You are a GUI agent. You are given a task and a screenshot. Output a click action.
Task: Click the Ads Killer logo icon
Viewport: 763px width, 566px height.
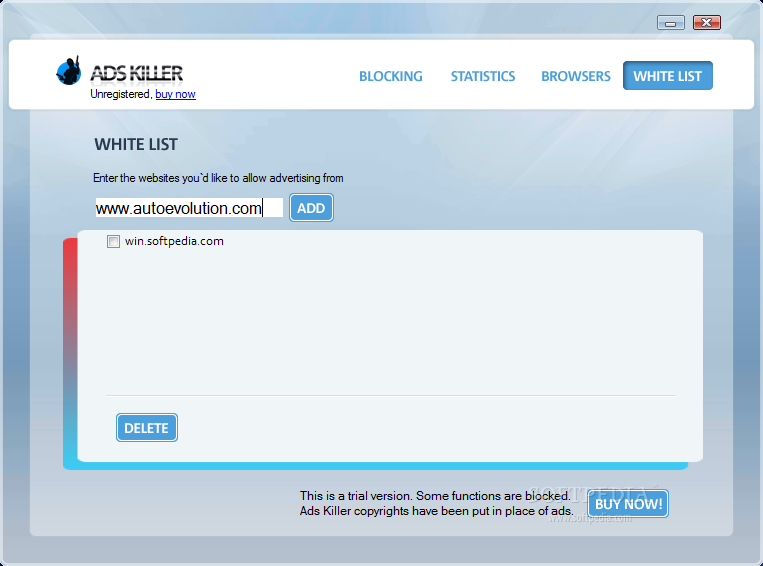69,71
